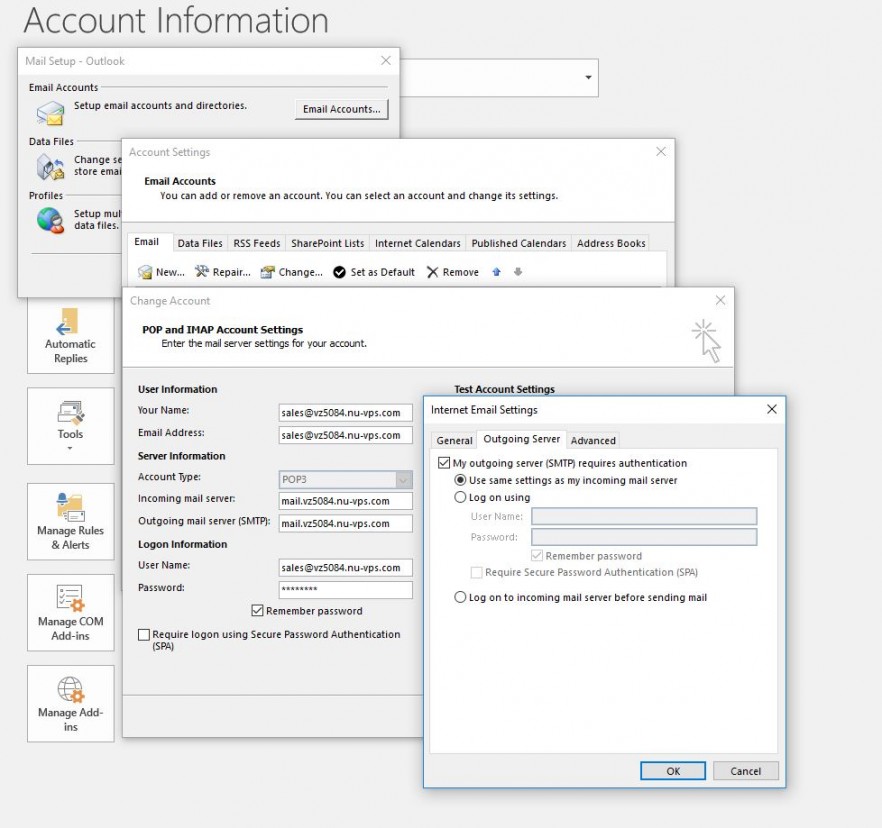The width and height of the screenshot is (882, 828).
Task: Toggle outgoing server requires authentication checkbox
Action: tap(444, 463)
